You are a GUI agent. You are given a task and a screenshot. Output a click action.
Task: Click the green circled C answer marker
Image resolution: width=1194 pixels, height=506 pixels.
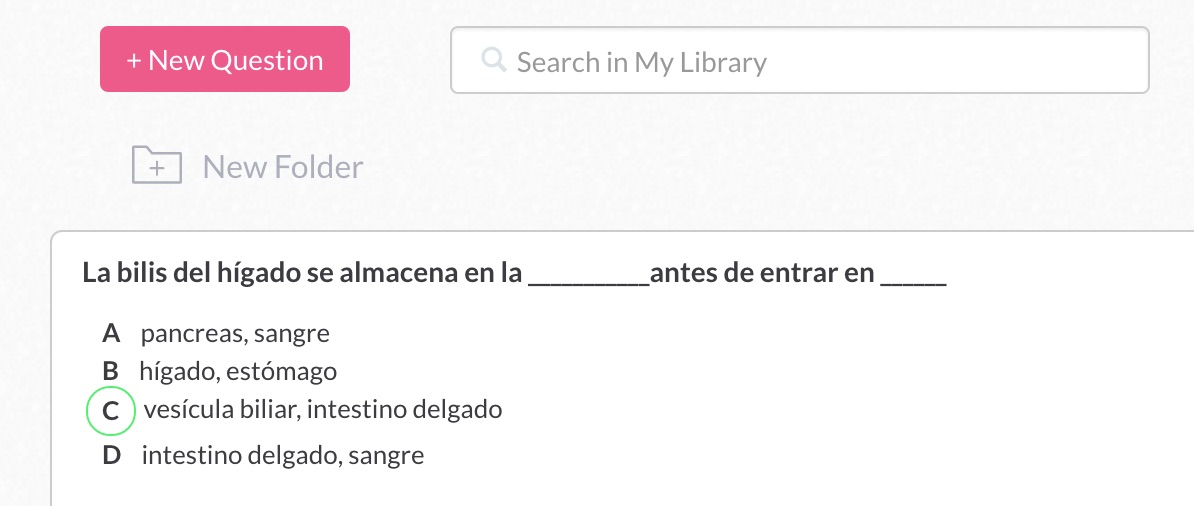pos(110,411)
